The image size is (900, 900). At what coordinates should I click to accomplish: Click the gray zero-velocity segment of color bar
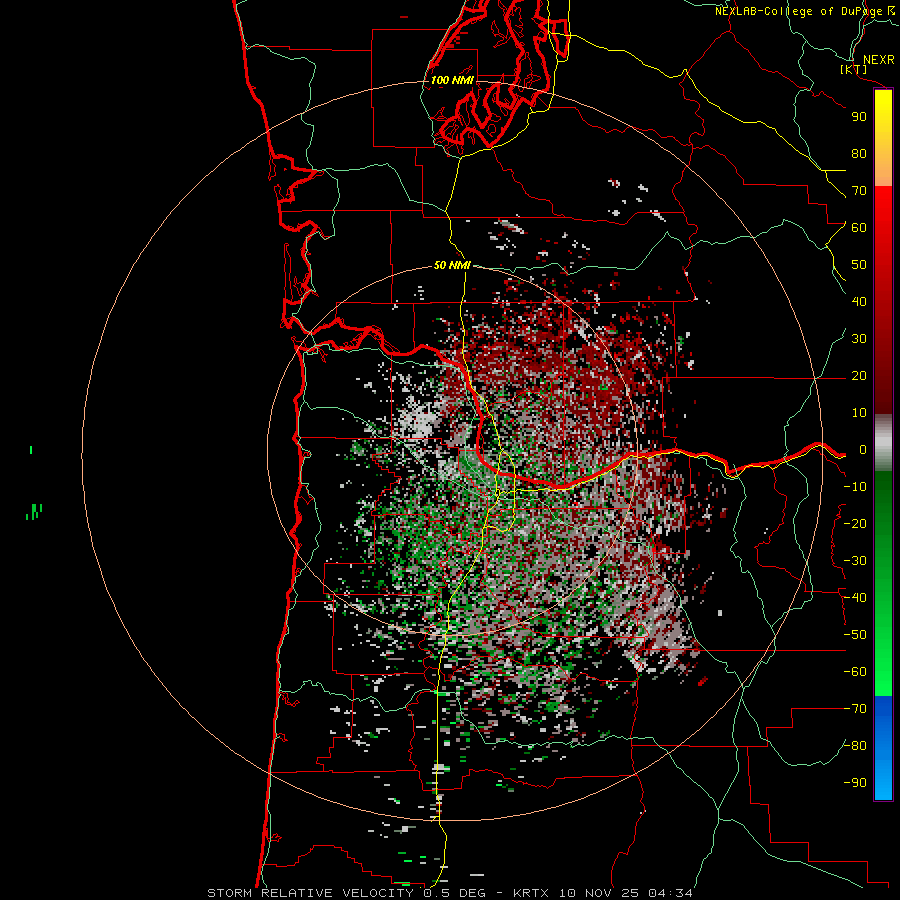click(x=883, y=442)
